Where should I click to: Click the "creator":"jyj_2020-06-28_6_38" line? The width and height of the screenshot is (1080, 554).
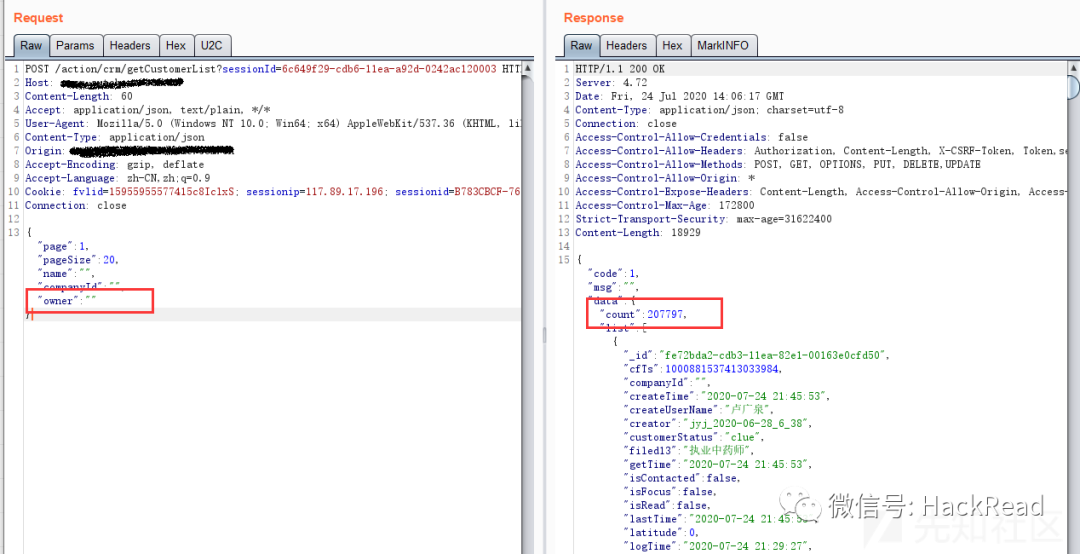718,424
